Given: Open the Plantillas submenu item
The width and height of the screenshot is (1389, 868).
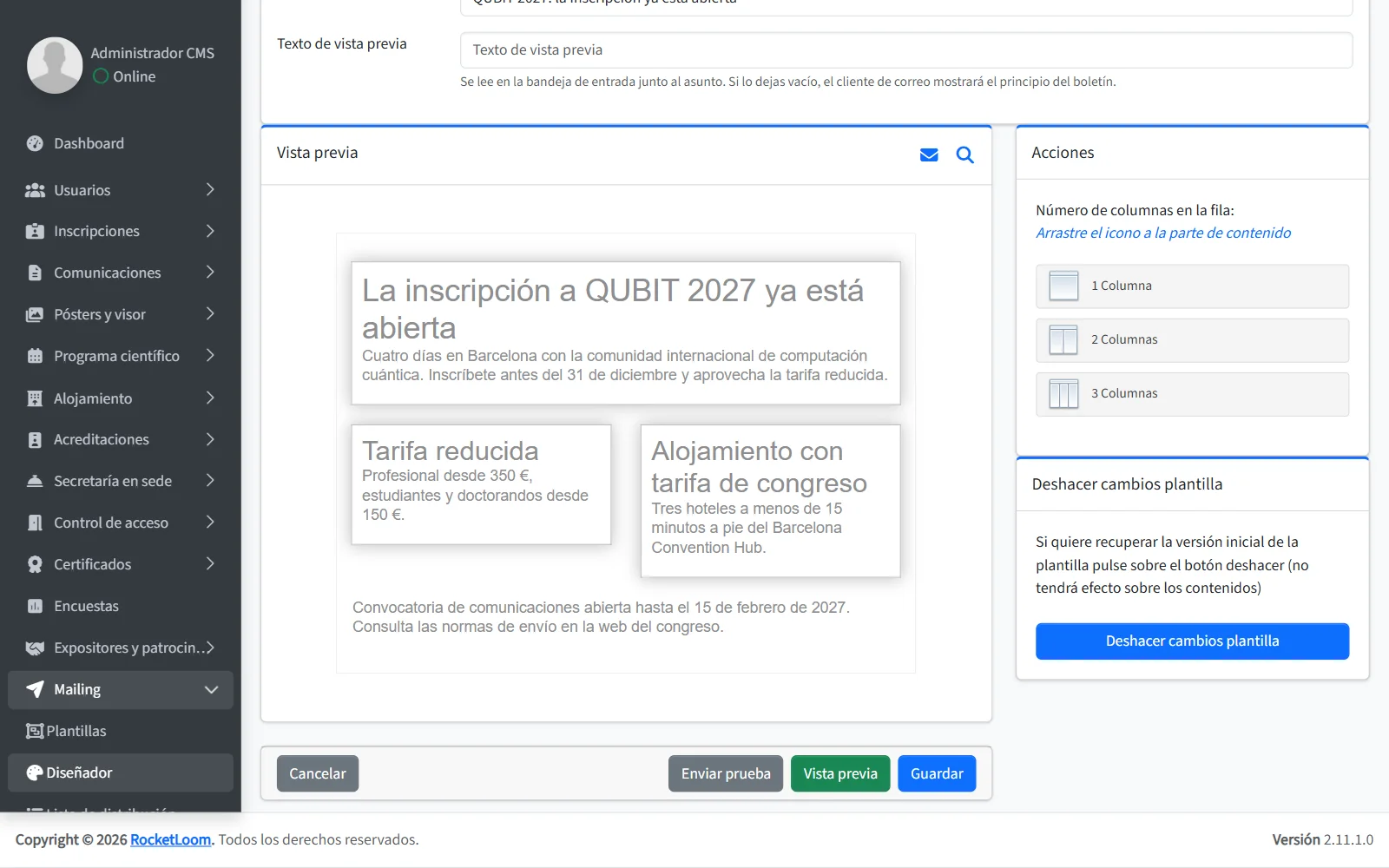Looking at the screenshot, I should click(121, 731).
